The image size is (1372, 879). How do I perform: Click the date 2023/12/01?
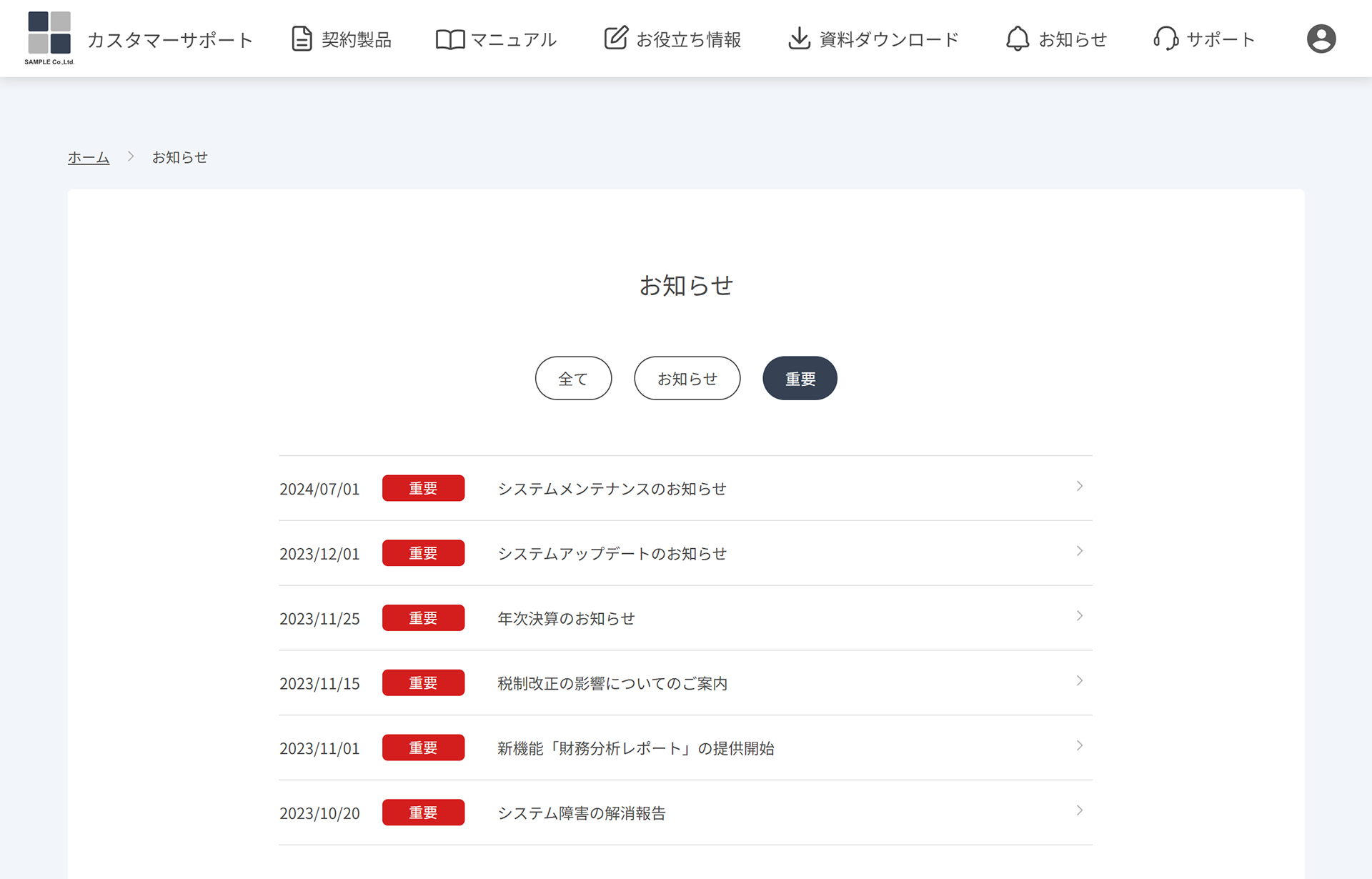pos(319,554)
